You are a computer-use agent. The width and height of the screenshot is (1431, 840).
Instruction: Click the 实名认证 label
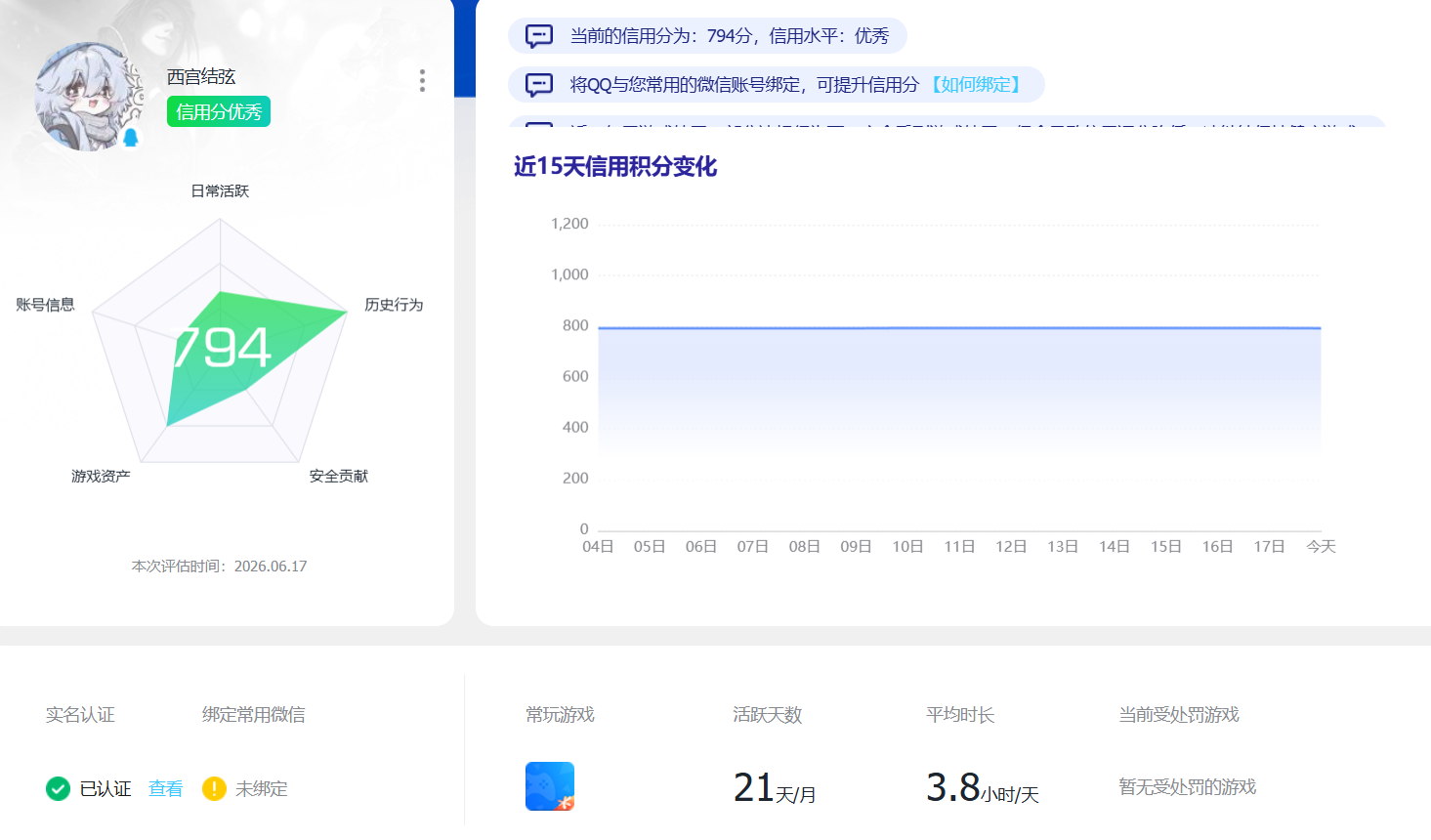point(80,715)
